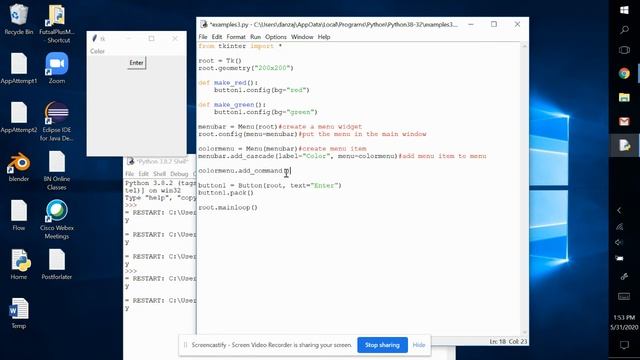Image resolution: width=640 pixels, height=360 pixels.
Task: Click the touch keyboard tray icon
Action: pos(624,297)
